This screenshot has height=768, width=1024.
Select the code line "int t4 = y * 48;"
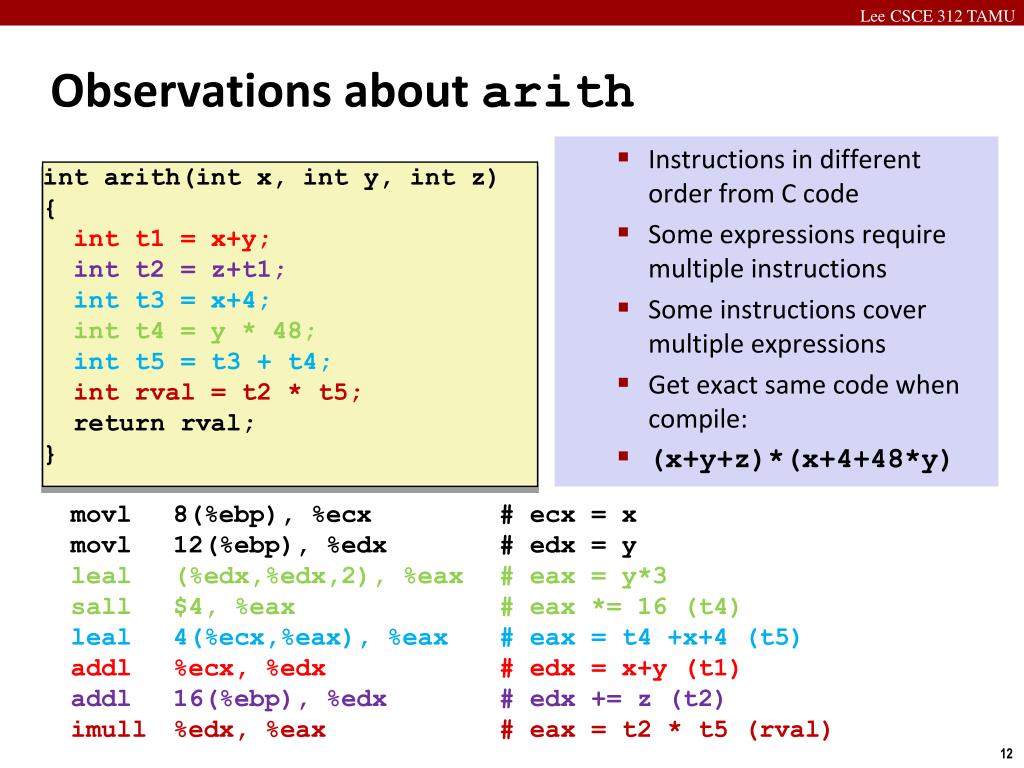pos(194,330)
